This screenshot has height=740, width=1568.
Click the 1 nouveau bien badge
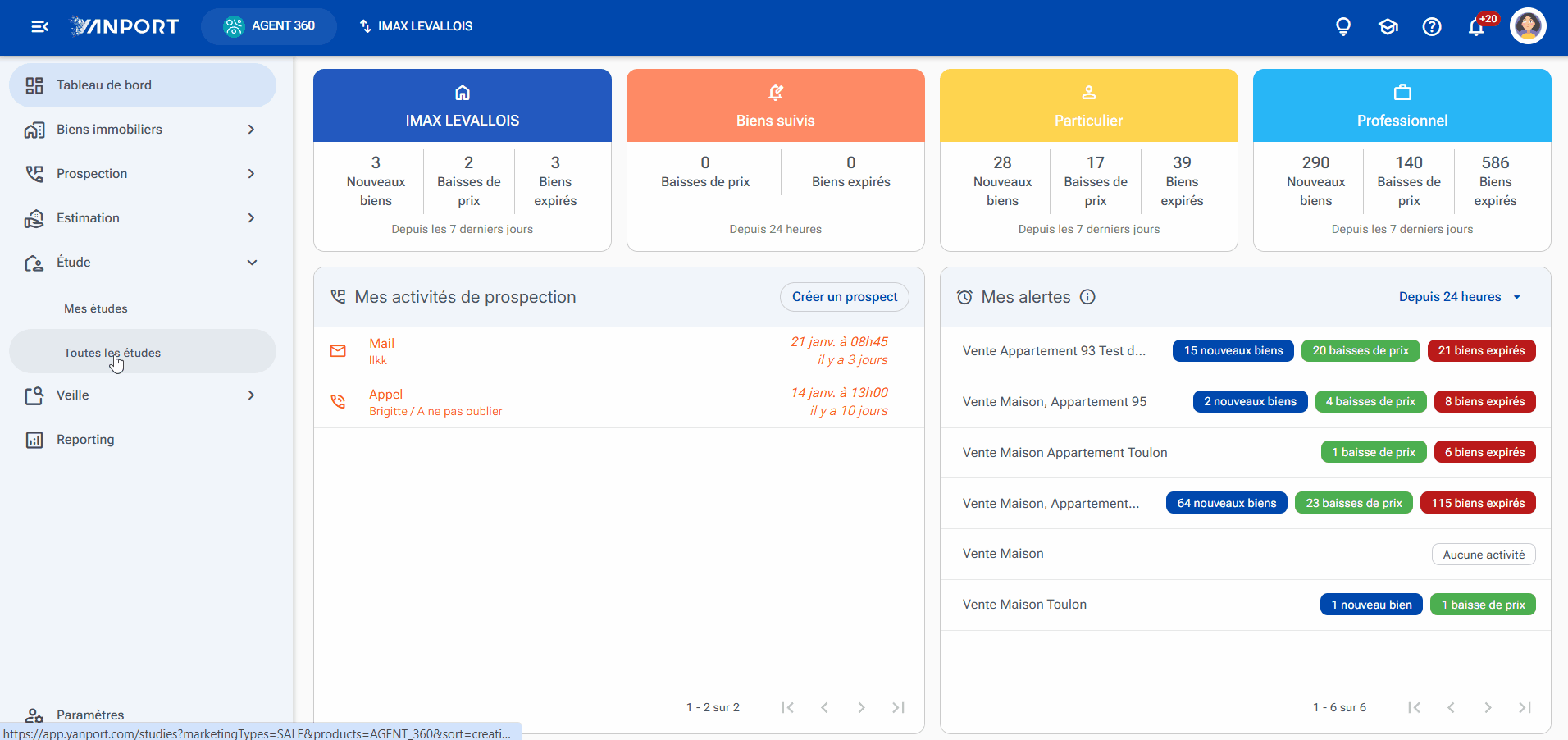pyautogui.click(x=1371, y=605)
